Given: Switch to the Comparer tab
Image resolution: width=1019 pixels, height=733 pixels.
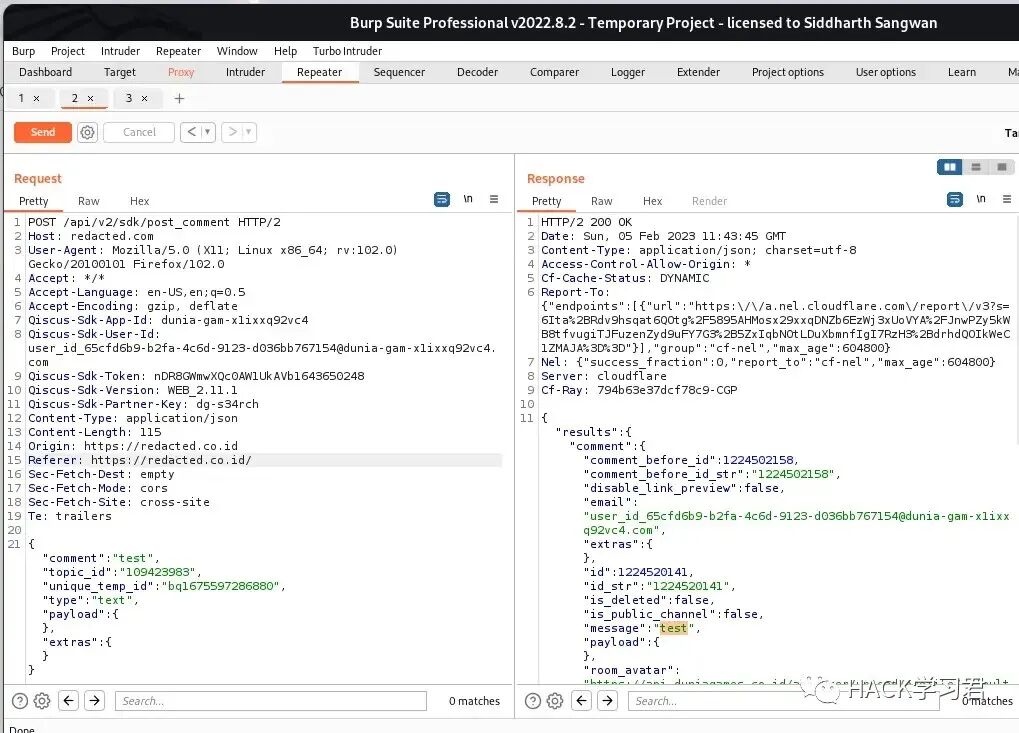Looking at the screenshot, I should pyautogui.click(x=554, y=72).
